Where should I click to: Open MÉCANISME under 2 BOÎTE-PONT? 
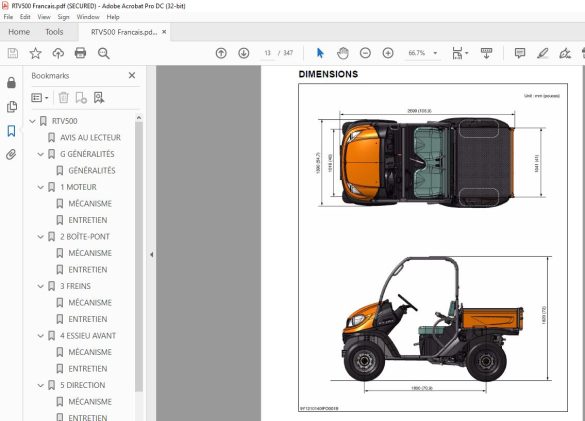point(90,253)
